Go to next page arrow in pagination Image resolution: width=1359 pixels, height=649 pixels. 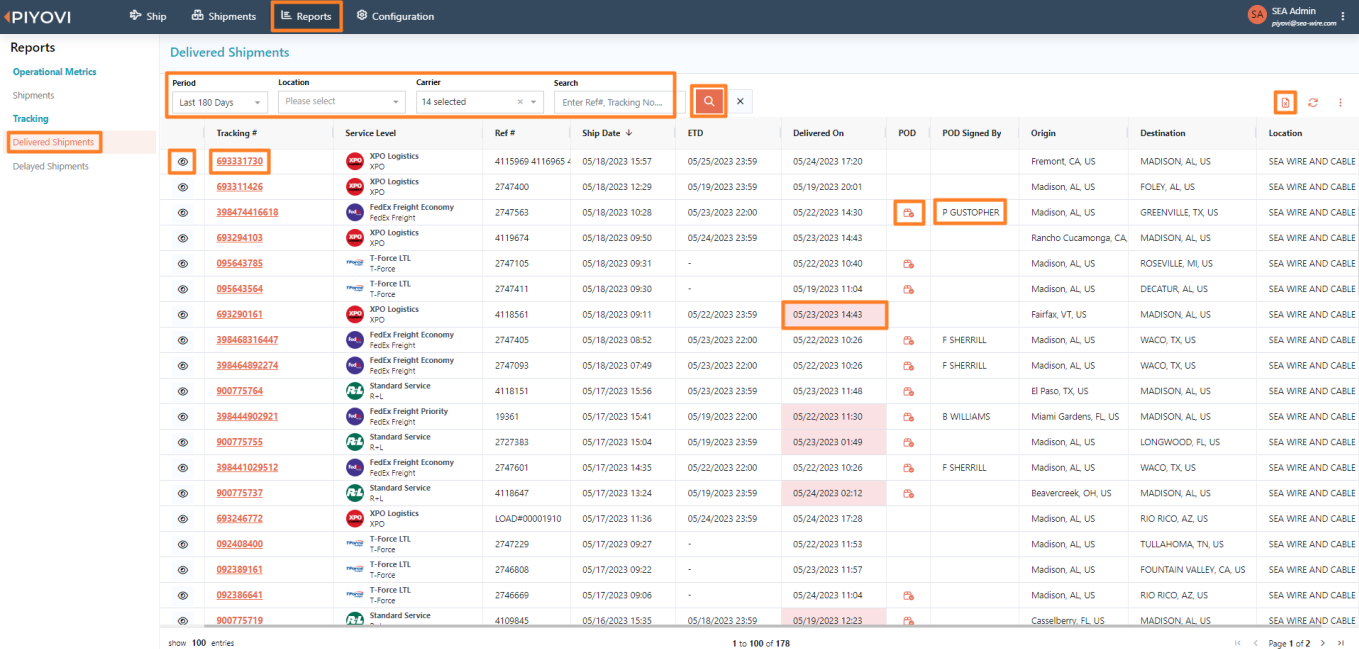point(1322,643)
